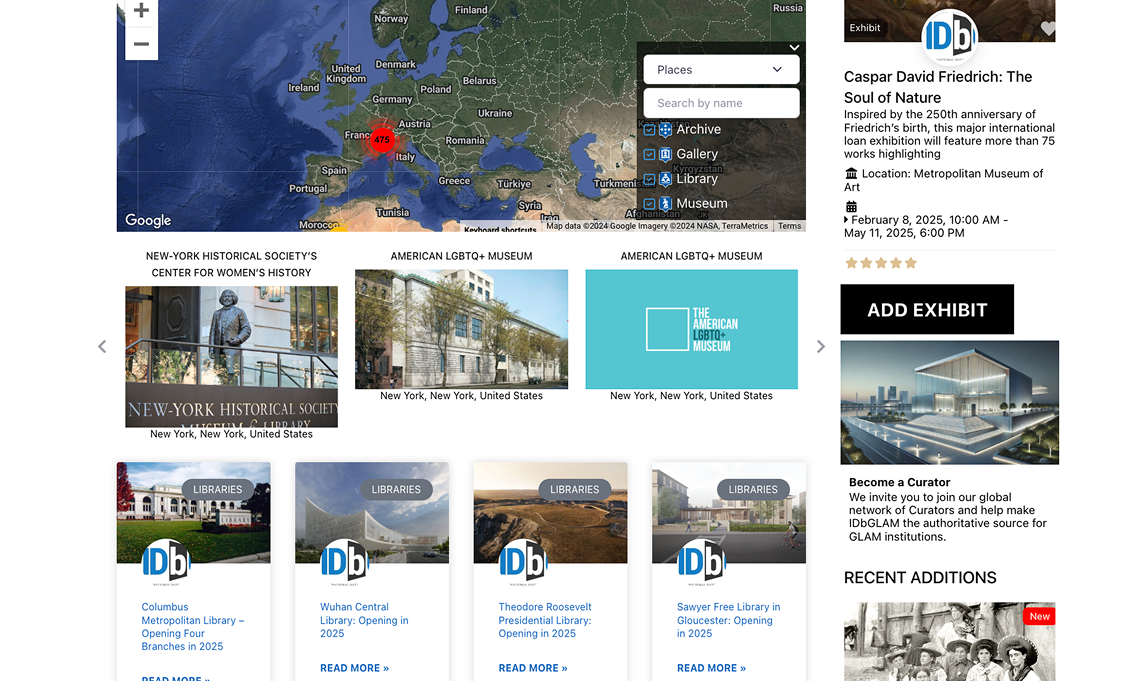This screenshot has width=1131, height=681.
Task: Open the Places dropdown
Action: click(x=721, y=70)
